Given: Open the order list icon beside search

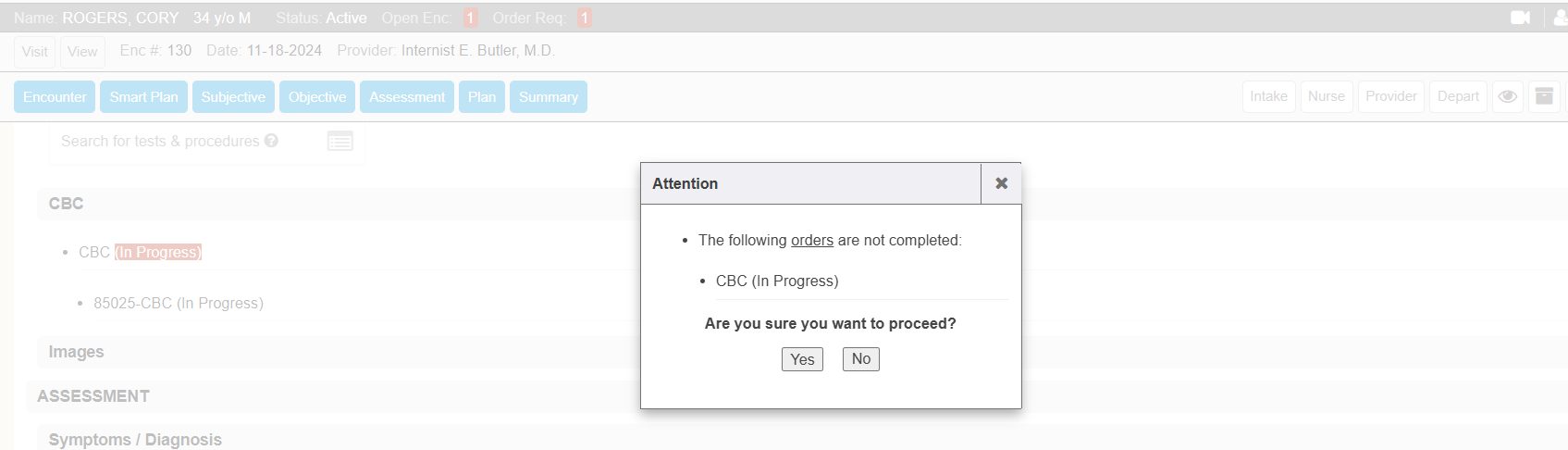Looking at the screenshot, I should point(340,141).
